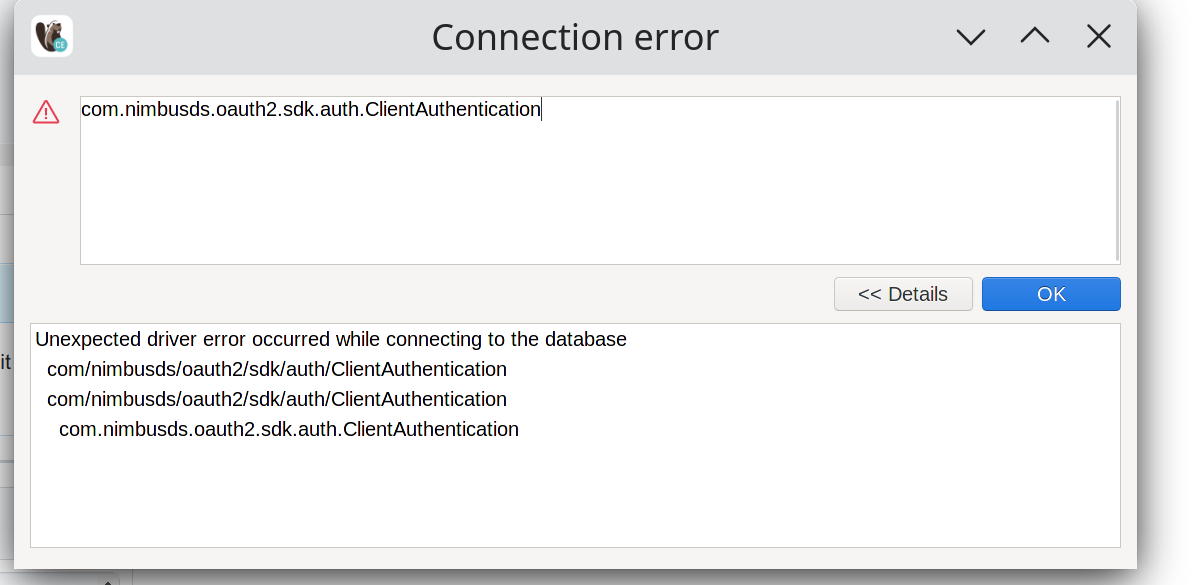The width and height of the screenshot is (1200, 585).
Task: Click the down chevron in the title bar
Action: pyautogui.click(x=970, y=36)
